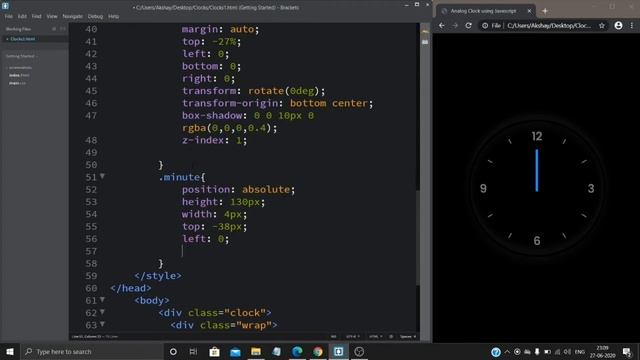Image resolution: width=640 pixels, height=360 pixels.
Task: Open Chrome three-dot menu
Action: [x=632, y=25]
